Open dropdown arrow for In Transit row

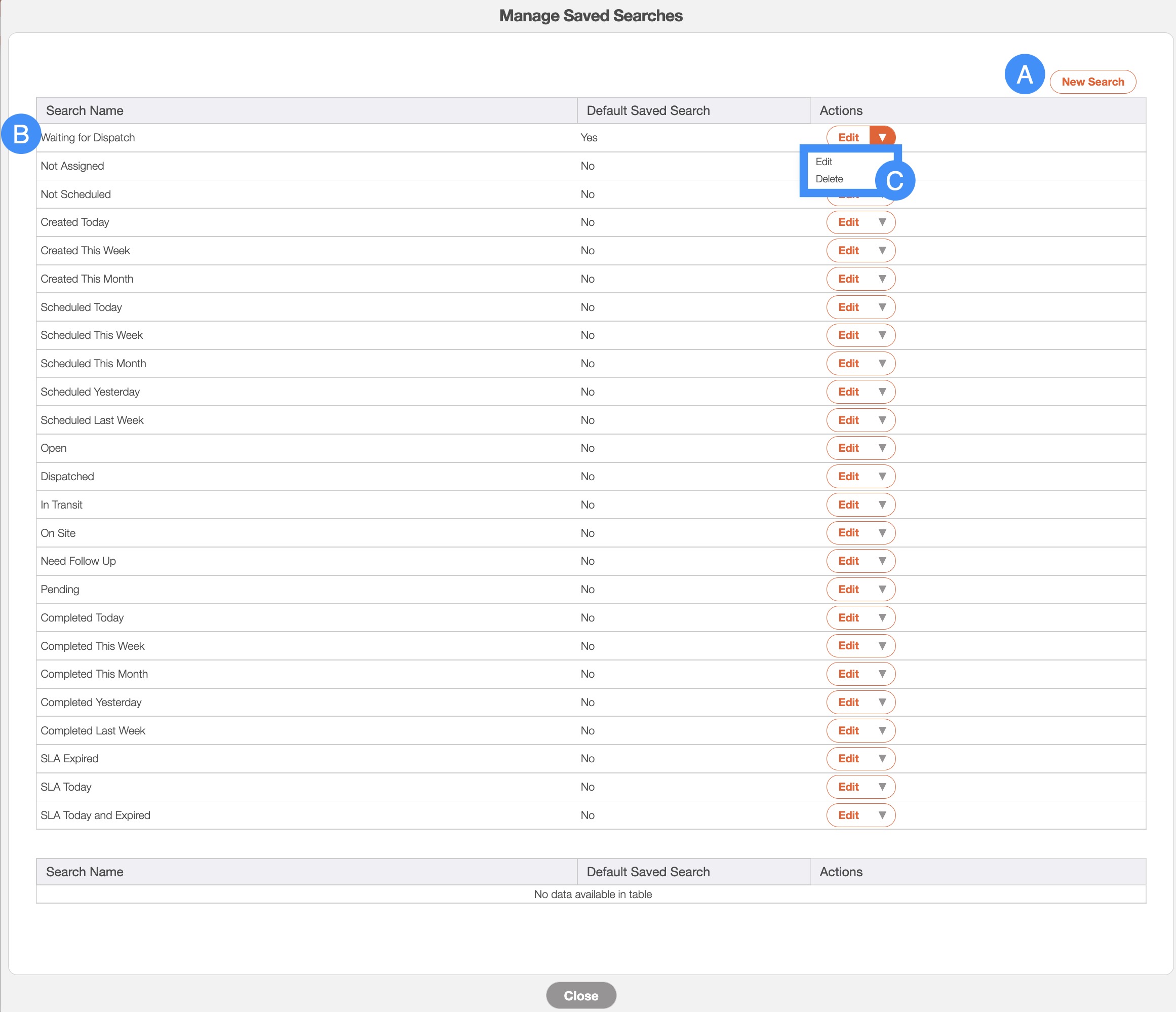tap(882, 504)
